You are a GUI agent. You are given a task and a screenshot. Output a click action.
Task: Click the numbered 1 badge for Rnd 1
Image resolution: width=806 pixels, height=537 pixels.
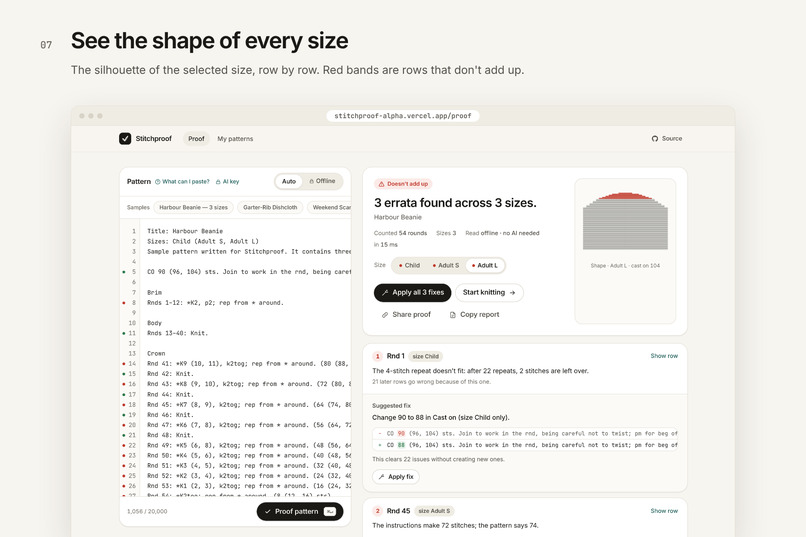click(x=377, y=356)
